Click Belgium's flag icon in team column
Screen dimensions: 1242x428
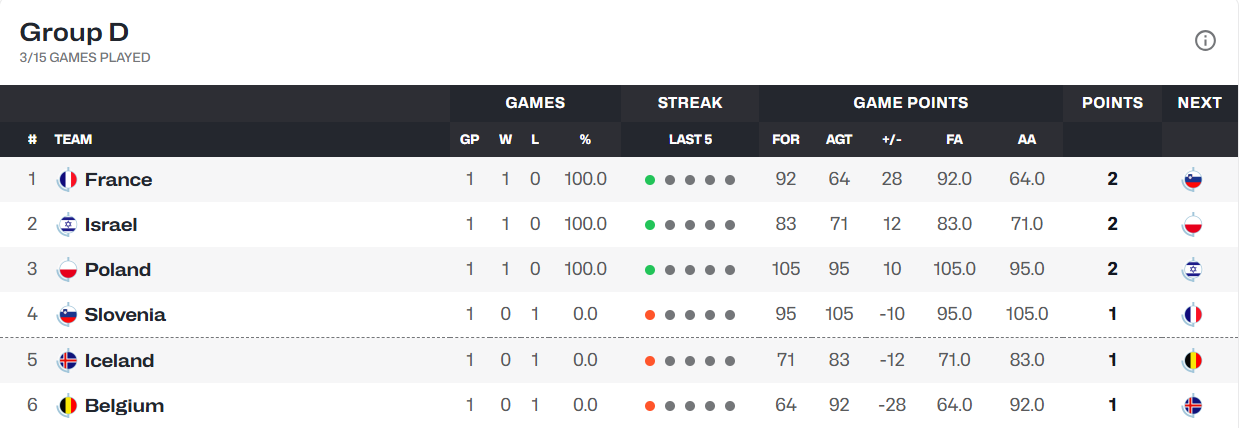tap(67, 406)
